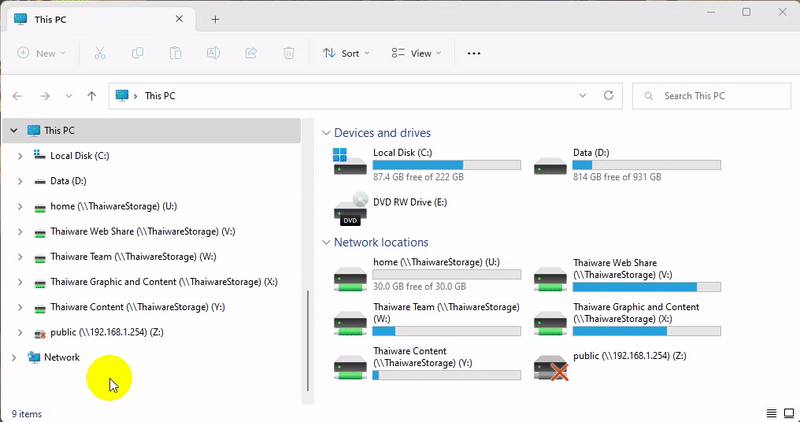Go up one directory level
This screenshot has width=800, height=422.
tap(92, 96)
